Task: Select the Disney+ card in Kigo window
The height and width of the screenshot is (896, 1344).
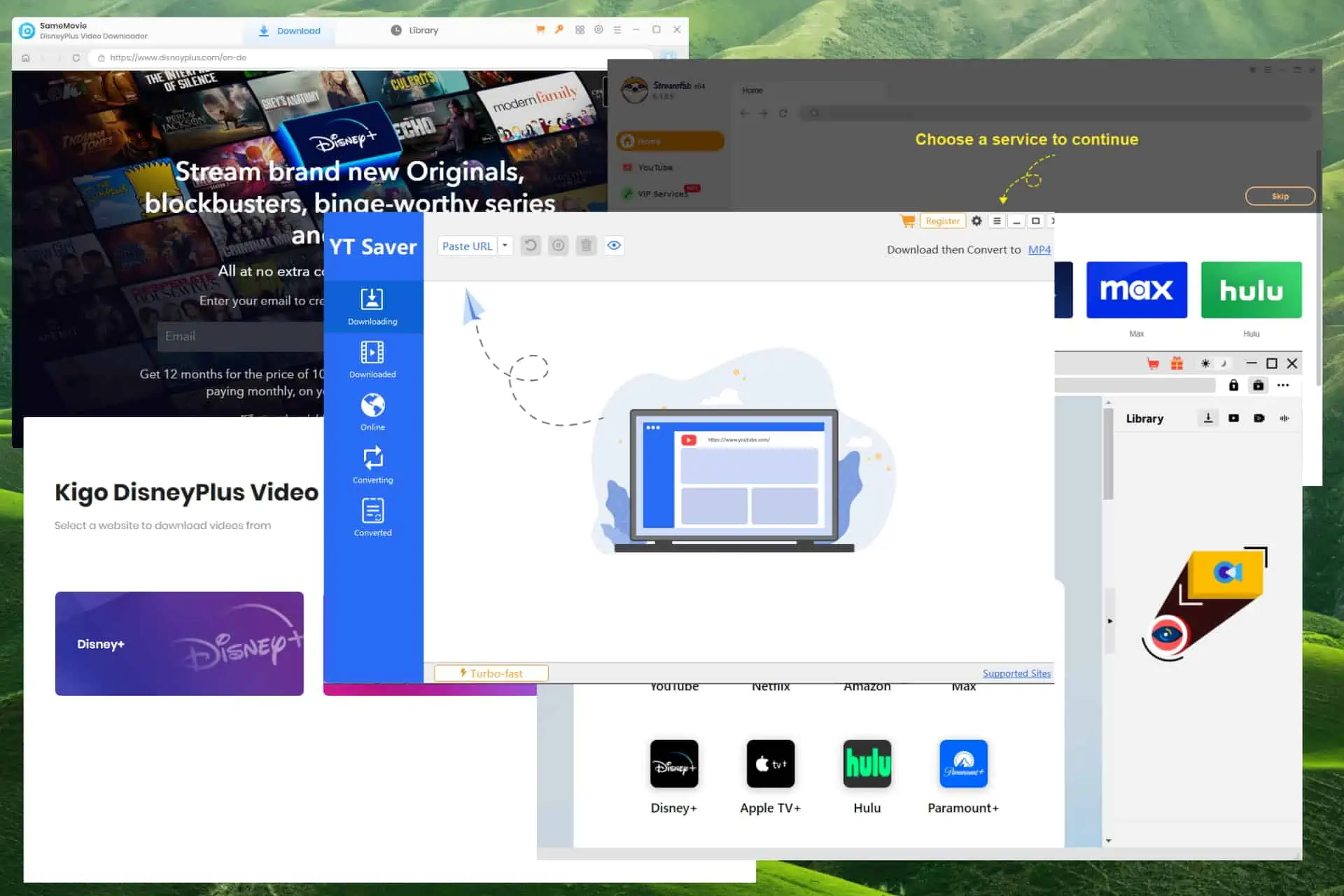Action: 179,643
